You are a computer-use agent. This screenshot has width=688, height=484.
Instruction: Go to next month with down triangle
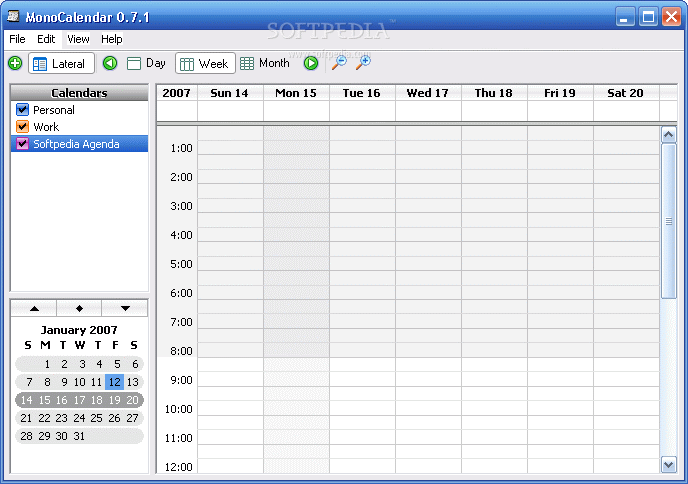(x=125, y=308)
